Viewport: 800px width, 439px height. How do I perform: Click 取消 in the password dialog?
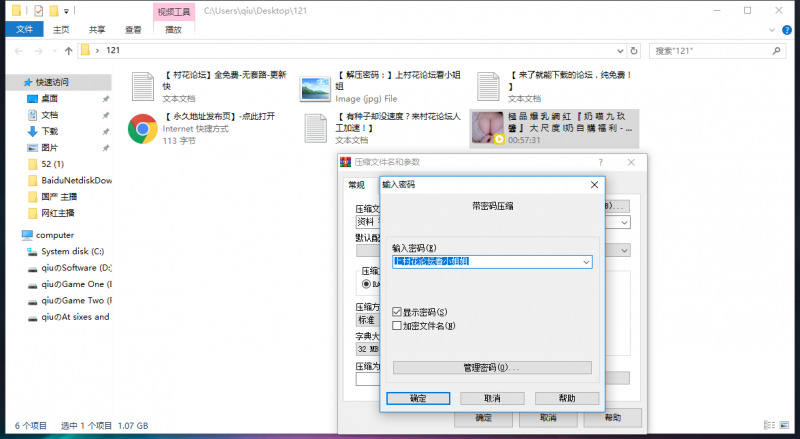492,398
